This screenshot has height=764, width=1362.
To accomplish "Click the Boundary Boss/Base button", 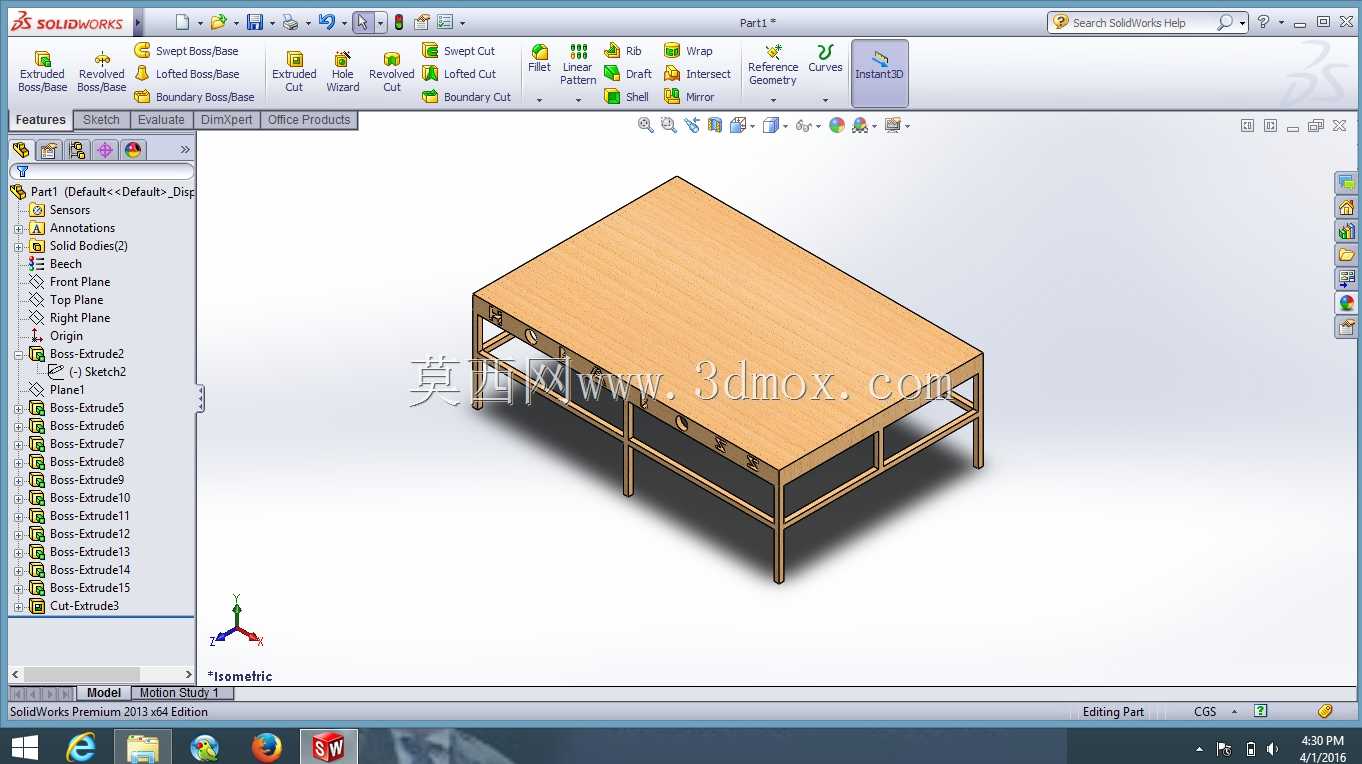I will point(194,97).
